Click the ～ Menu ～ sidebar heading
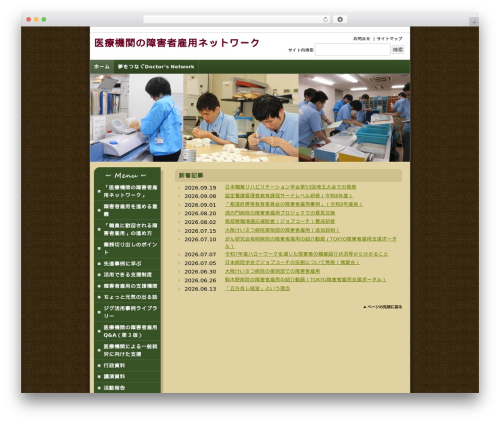The height and width of the screenshot is (423, 500). coord(126,175)
